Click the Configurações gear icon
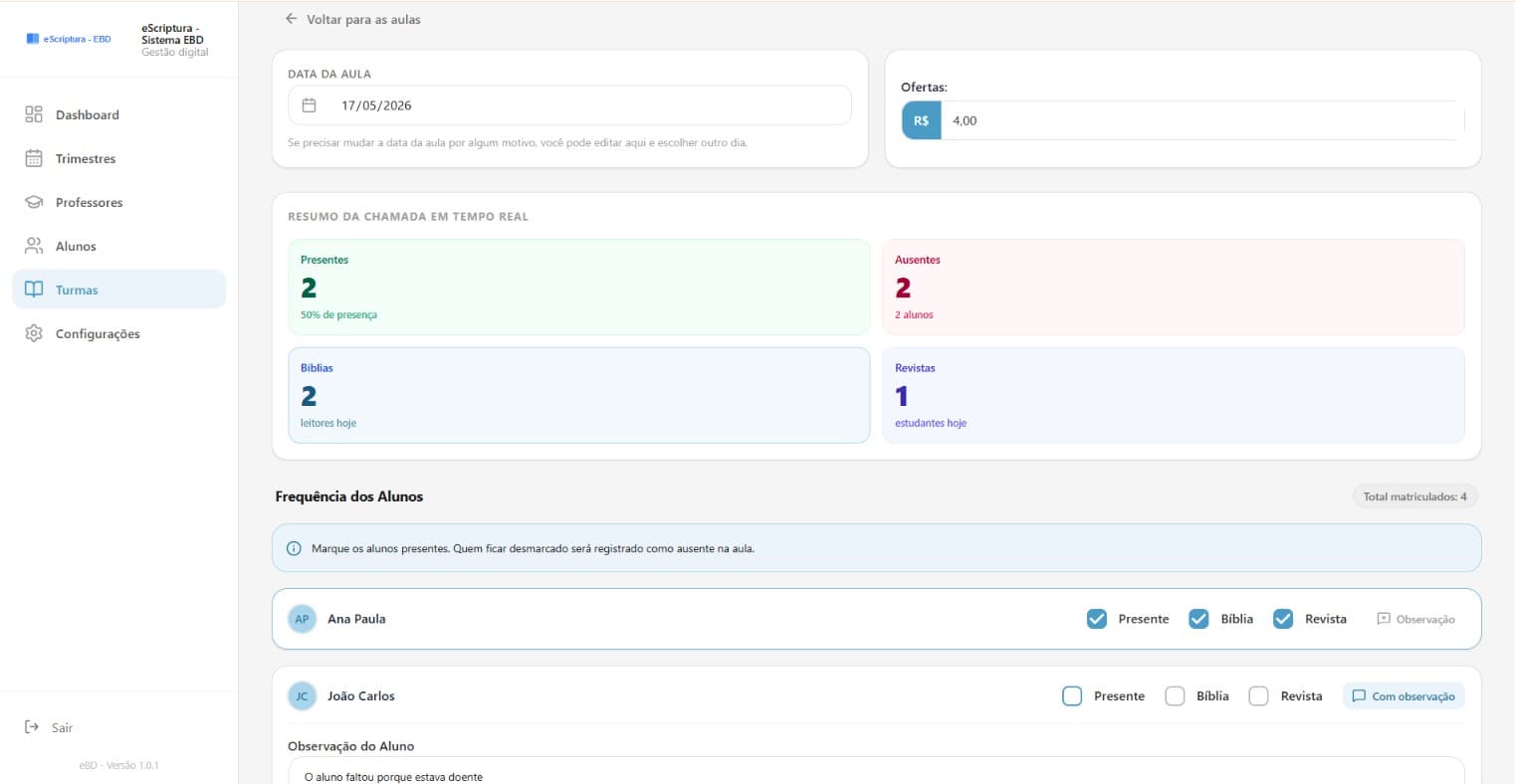 34,333
